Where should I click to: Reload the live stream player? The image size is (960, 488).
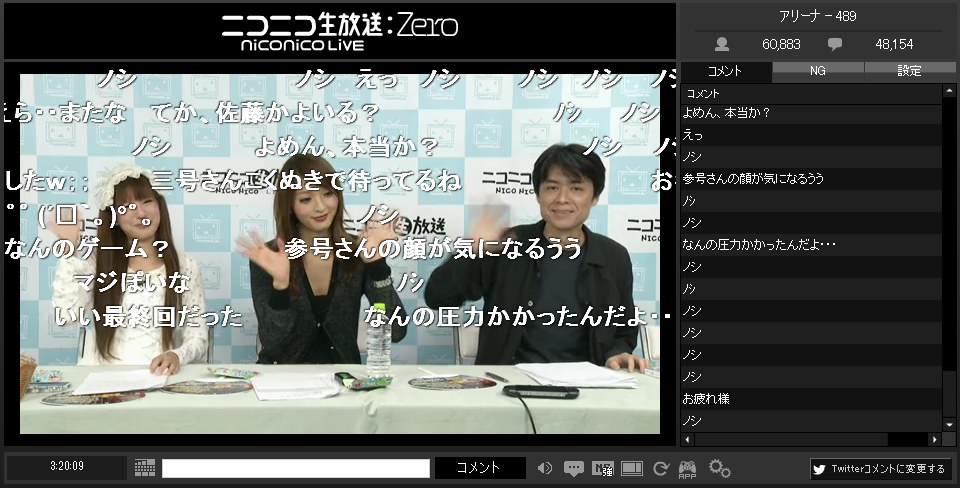click(x=660, y=469)
